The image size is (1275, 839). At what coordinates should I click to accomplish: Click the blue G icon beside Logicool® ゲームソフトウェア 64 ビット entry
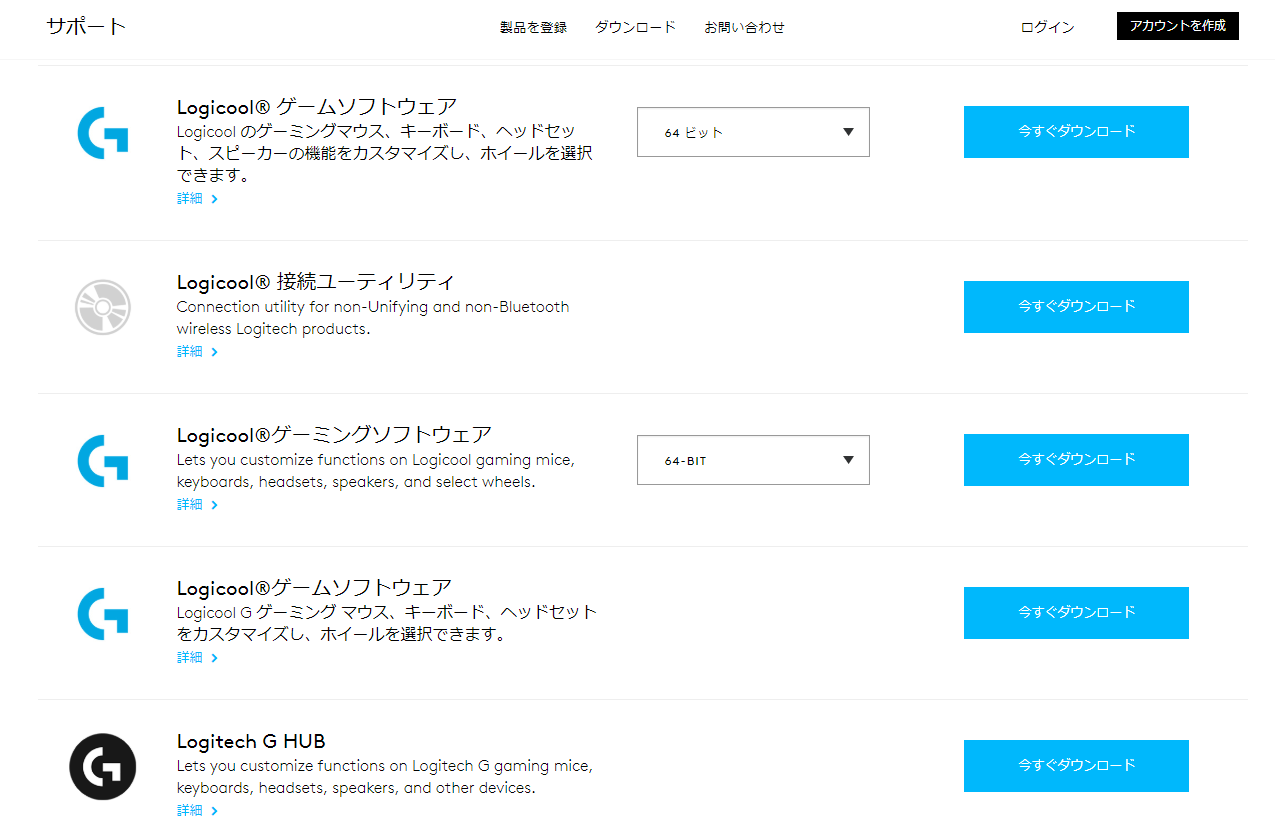click(x=103, y=132)
